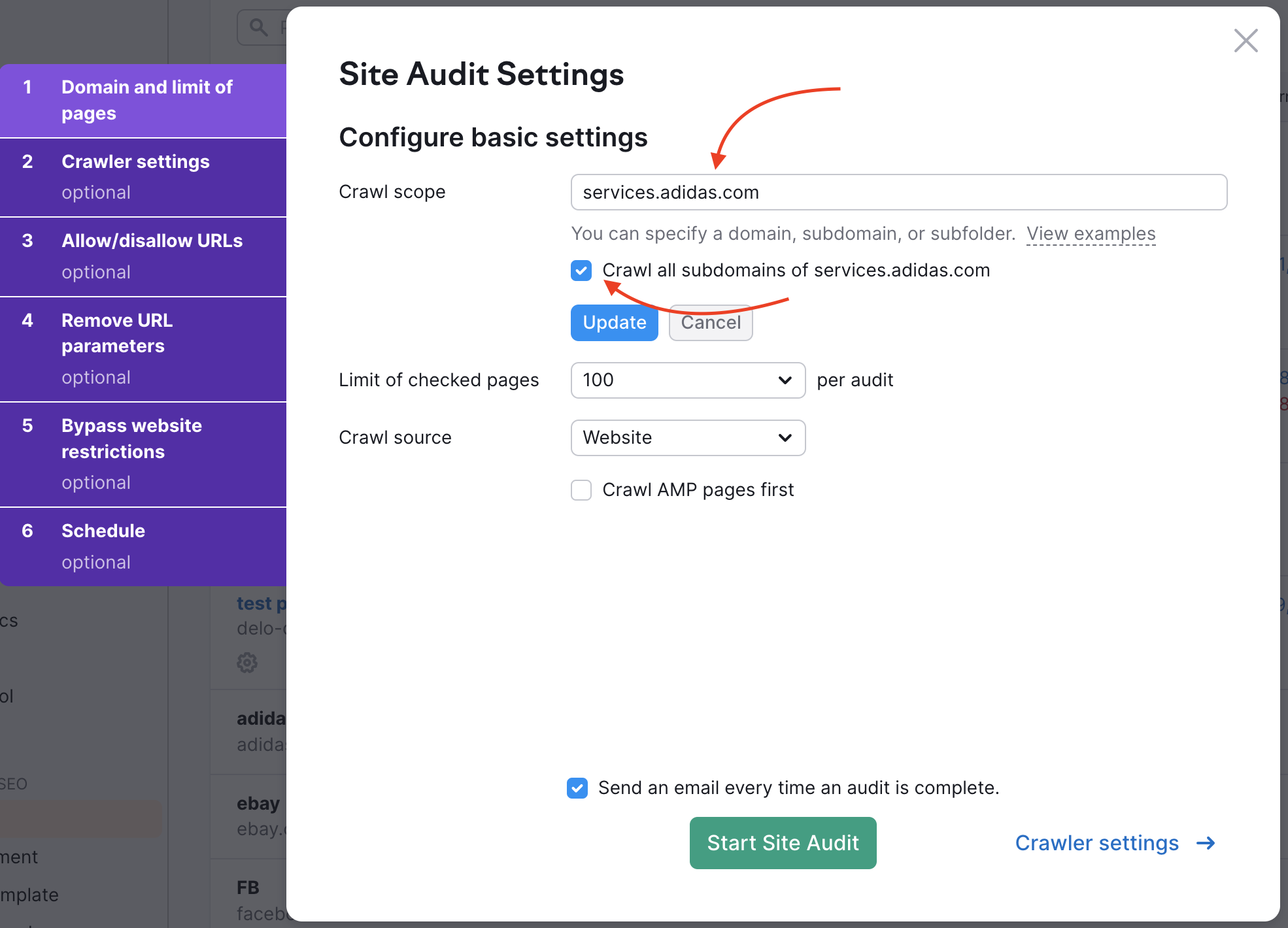Screen dimensions: 1288x928
Task: Click the Crawl scope label
Action: [392, 191]
